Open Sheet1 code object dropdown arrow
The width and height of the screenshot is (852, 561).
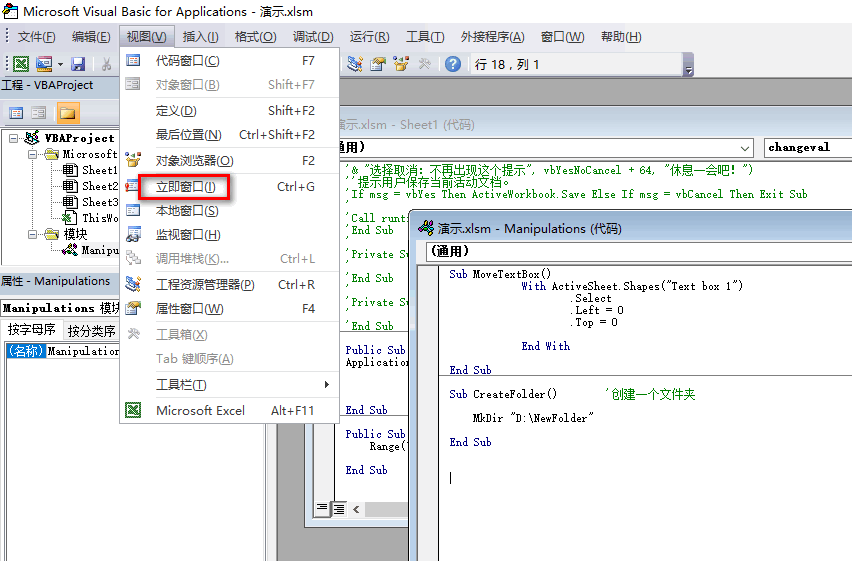[745, 148]
